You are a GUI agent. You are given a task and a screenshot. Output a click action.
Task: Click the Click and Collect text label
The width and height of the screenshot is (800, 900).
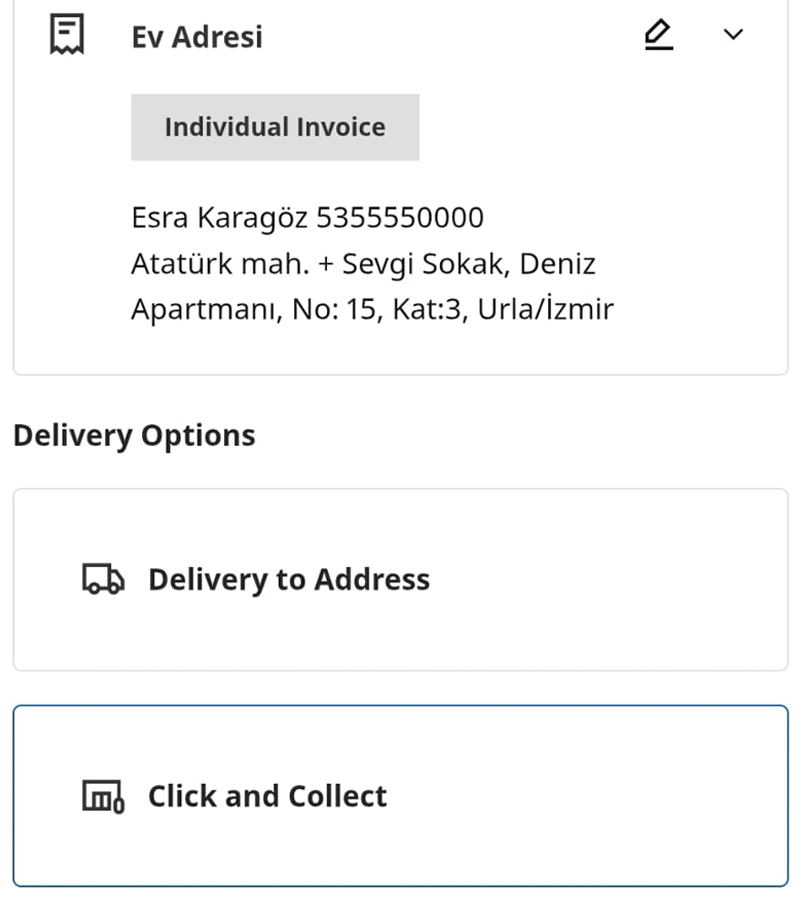(x=267, y=796)
